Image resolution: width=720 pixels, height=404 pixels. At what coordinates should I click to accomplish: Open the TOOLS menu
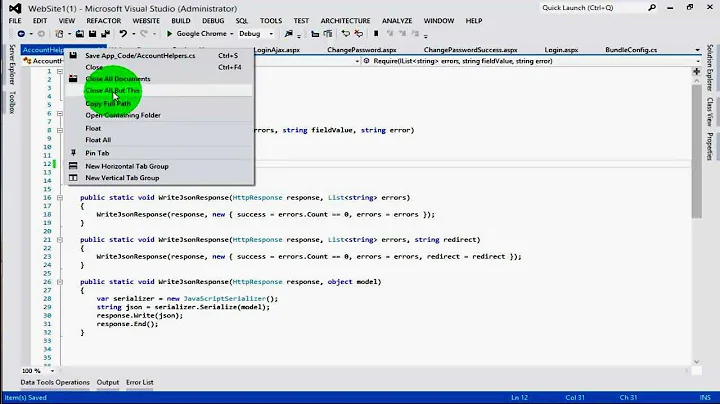click(271, 21)
